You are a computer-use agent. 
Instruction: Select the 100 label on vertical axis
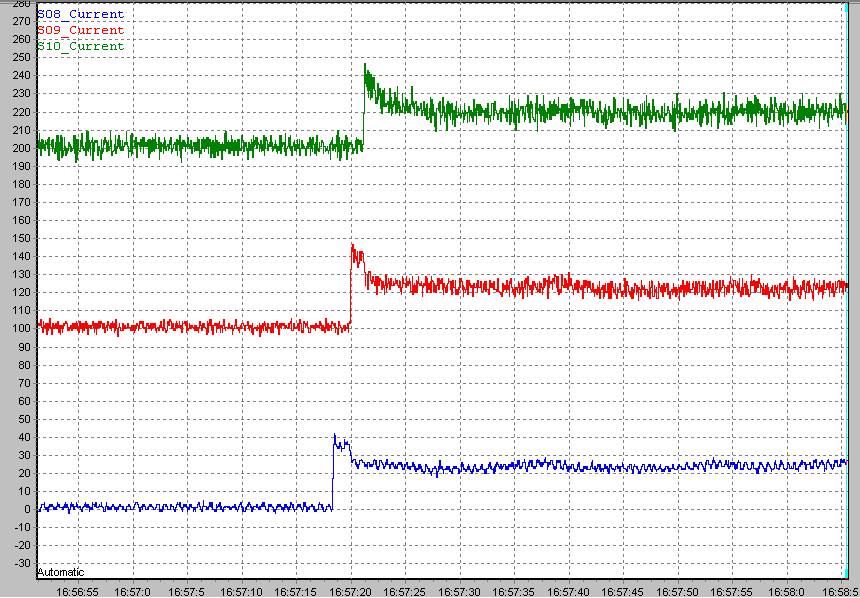pos(20,328)
